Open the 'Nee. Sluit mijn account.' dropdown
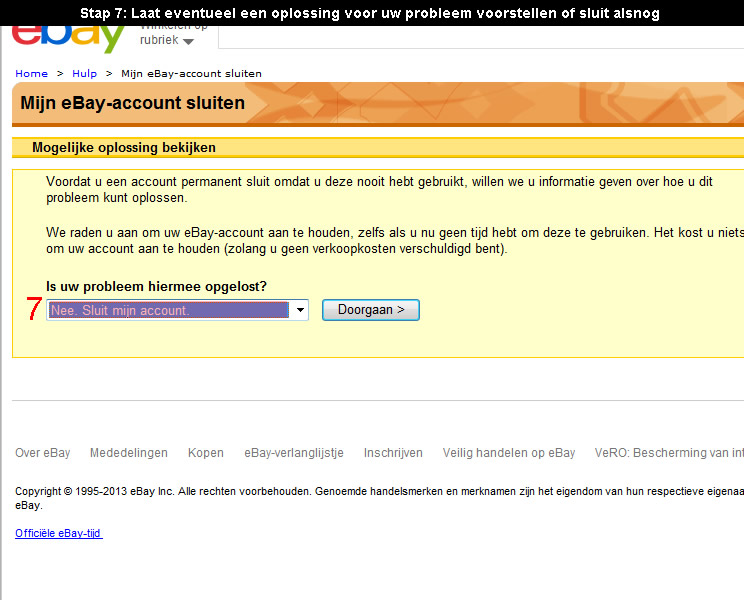 (x=177, y=310)
